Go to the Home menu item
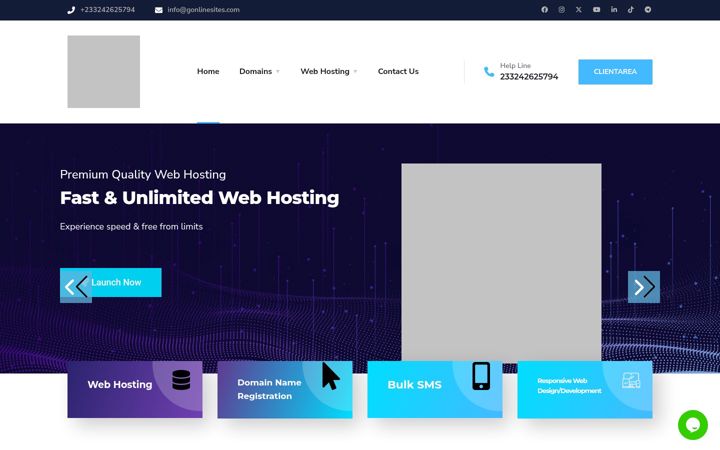720x450 pixels. (x=208, y=72)
